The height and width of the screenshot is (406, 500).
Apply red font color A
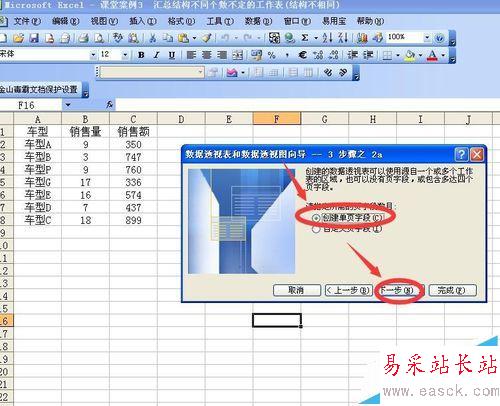click(x=433, y=55)
